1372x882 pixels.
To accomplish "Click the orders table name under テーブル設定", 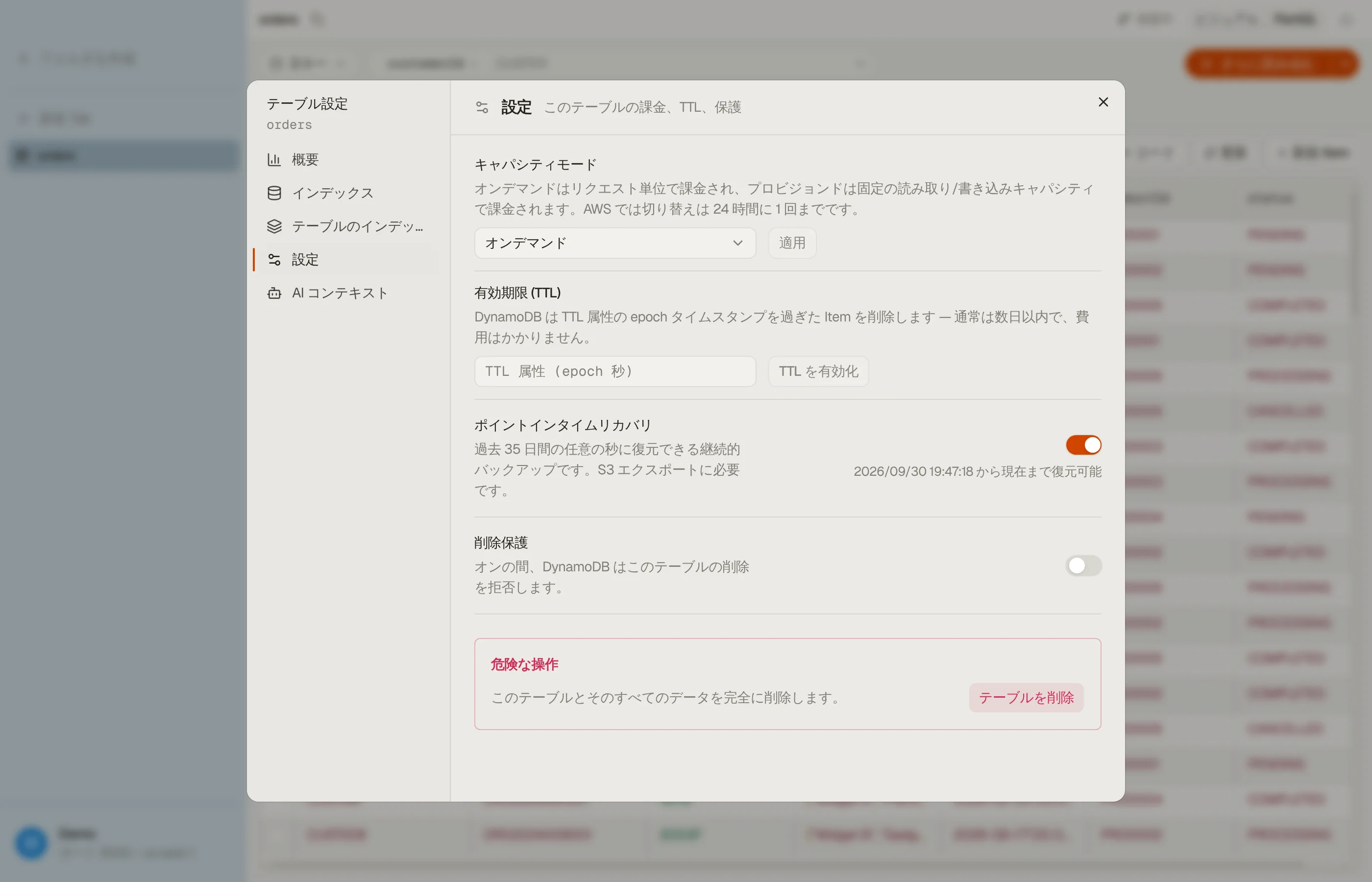I will 289,125.
